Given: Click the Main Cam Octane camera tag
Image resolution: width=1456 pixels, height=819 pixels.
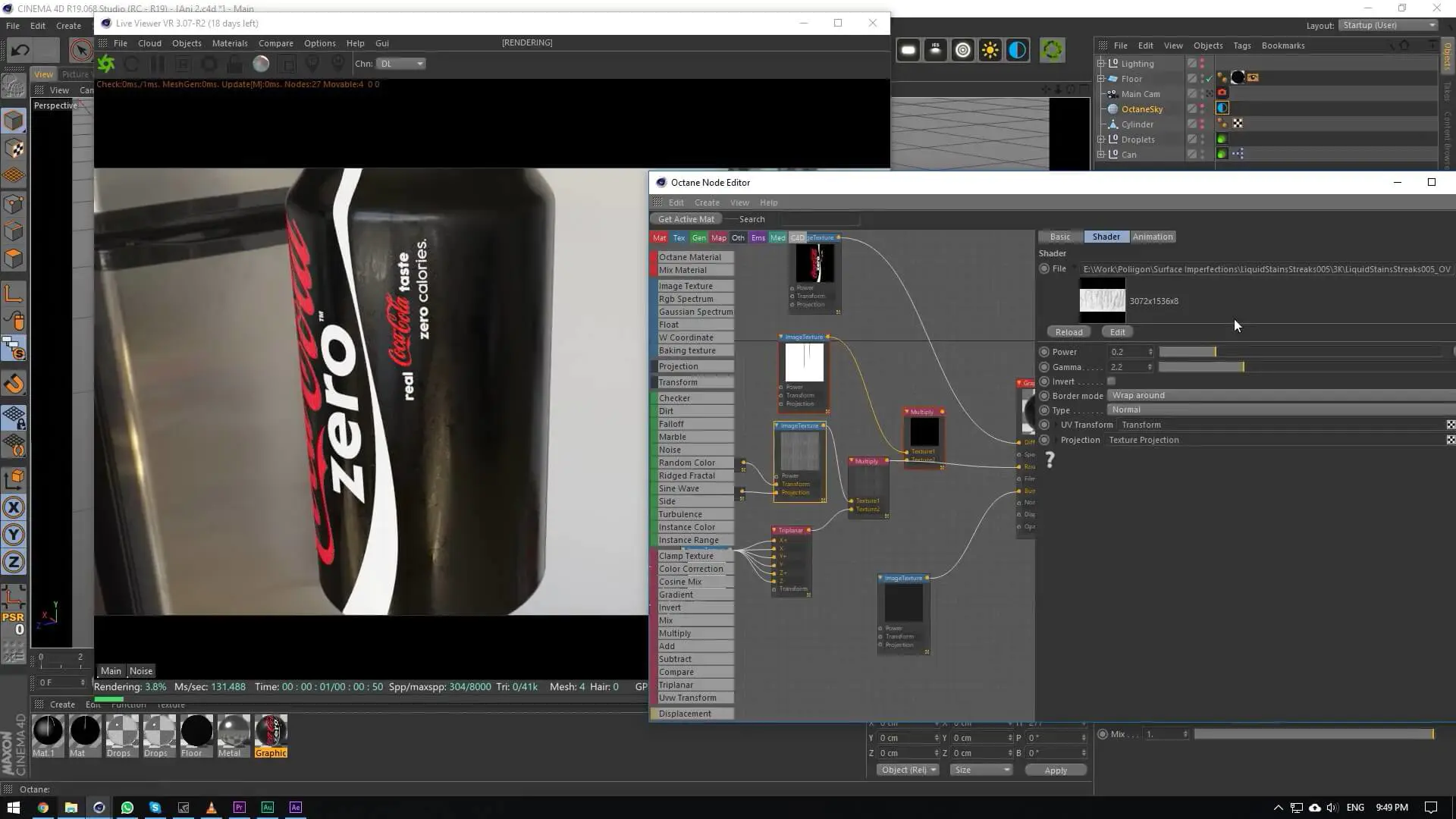Looking at the screenshot, I should point(1222,93).
